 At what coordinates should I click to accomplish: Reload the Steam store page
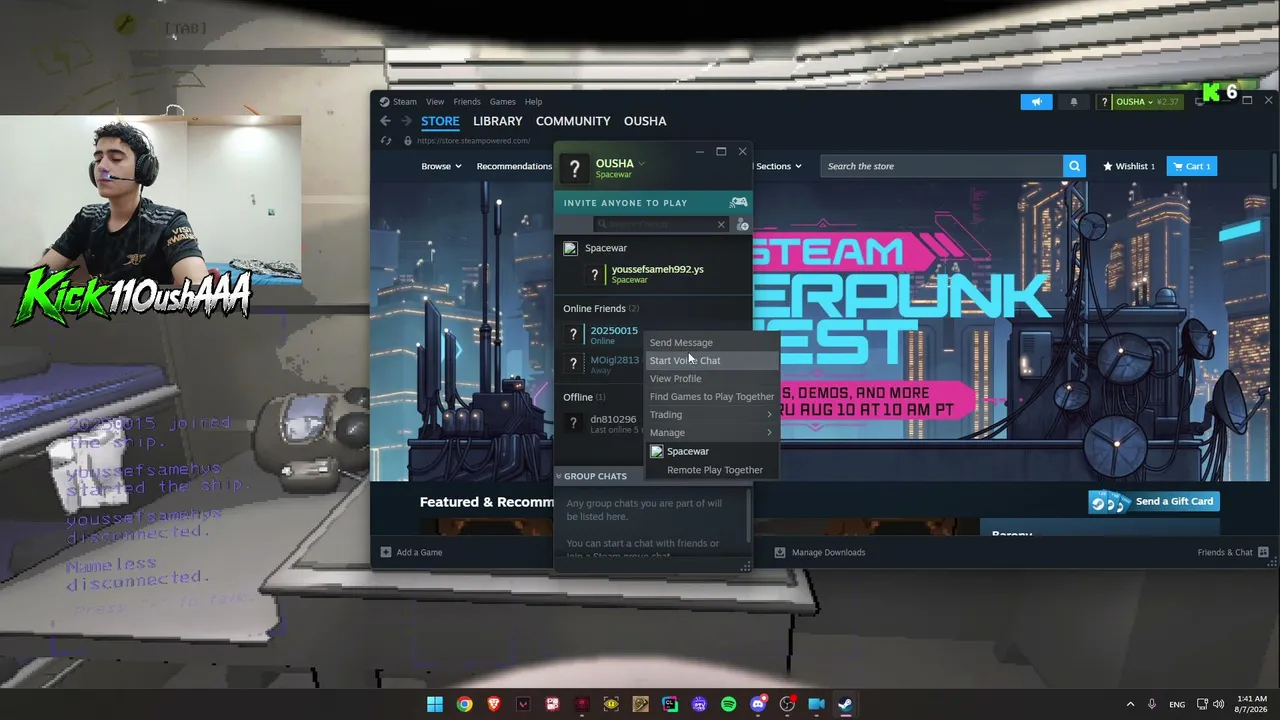[386, 141]
